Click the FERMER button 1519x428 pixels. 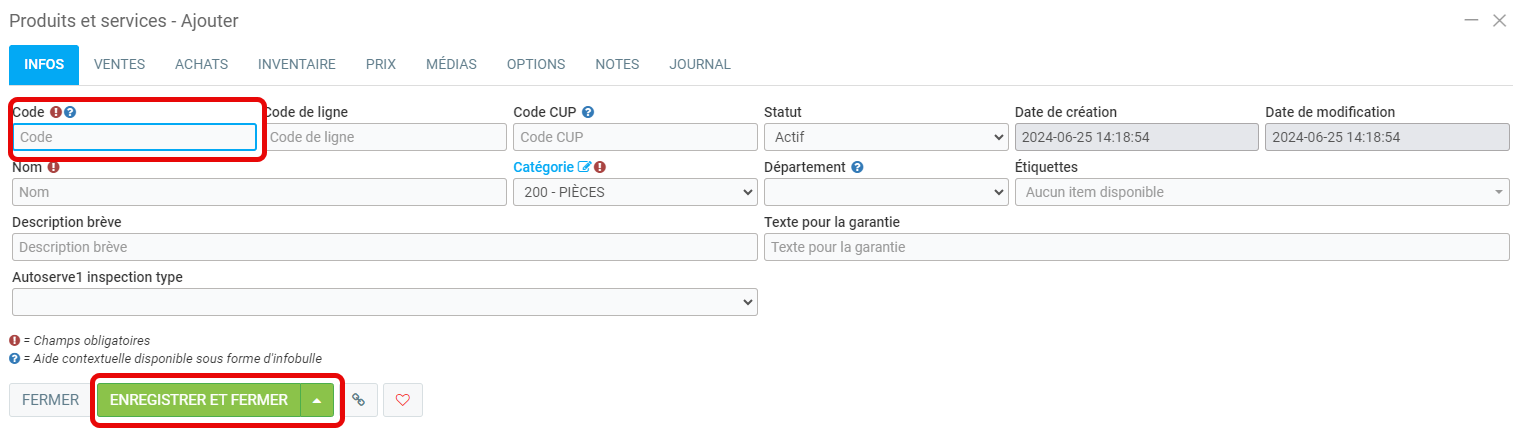pos(50,400)
